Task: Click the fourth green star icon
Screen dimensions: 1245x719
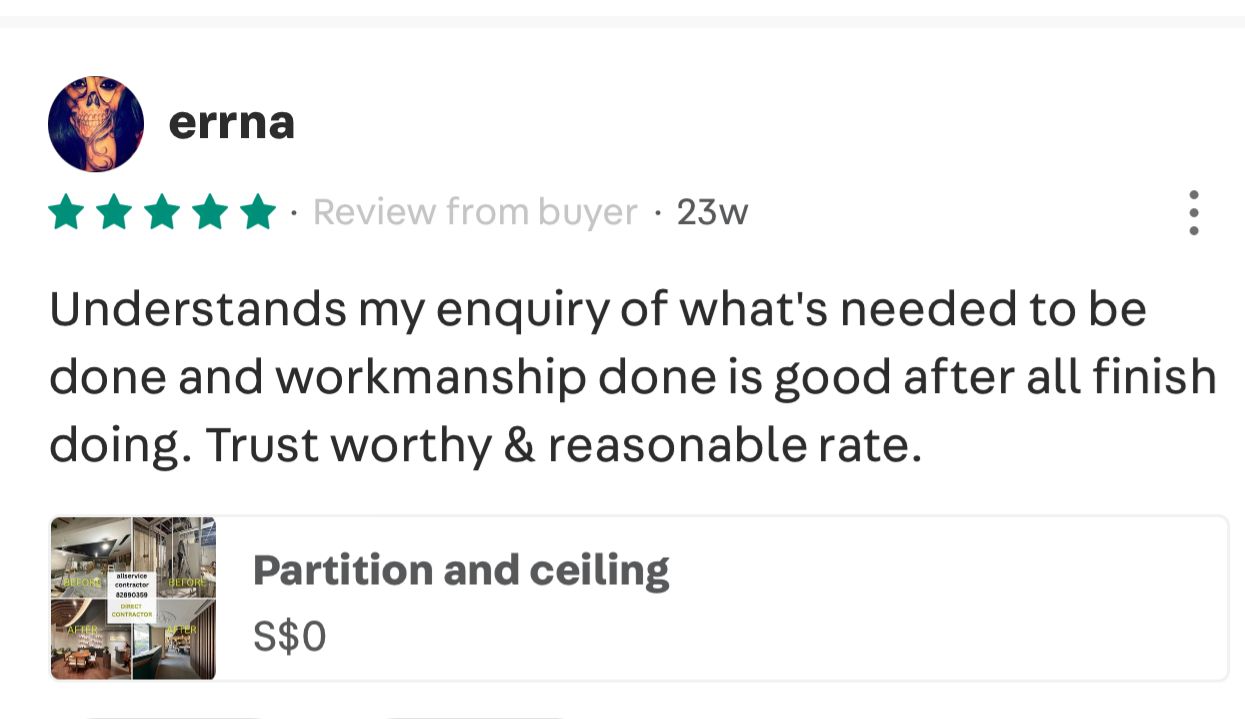Action: (210, 211)
